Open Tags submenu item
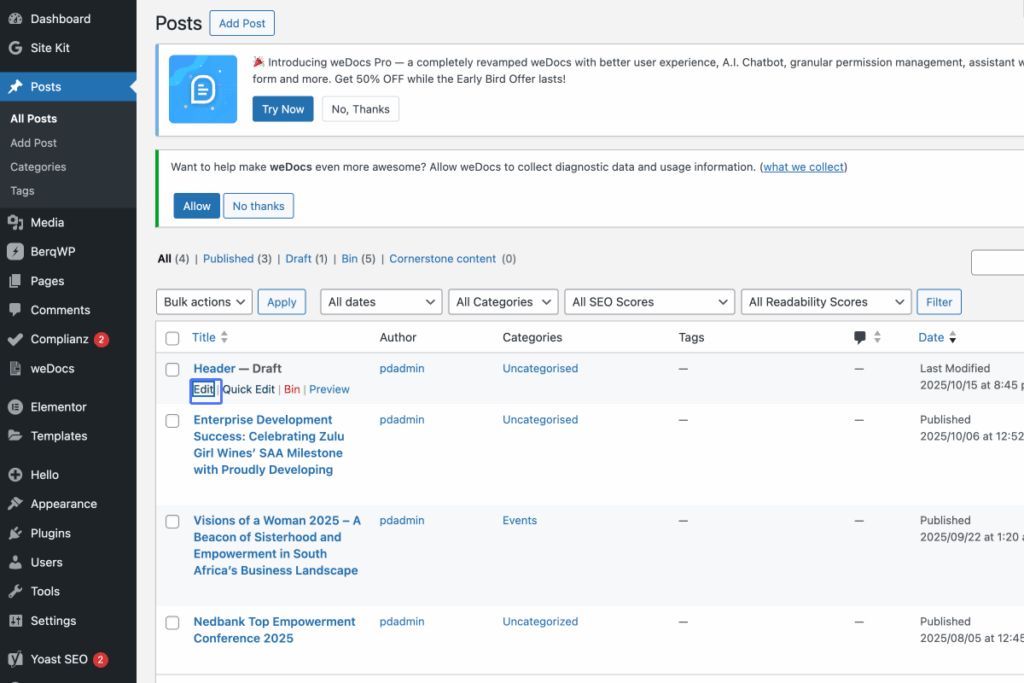Viewport: 1024px width, 683px height. pos(22,191)
